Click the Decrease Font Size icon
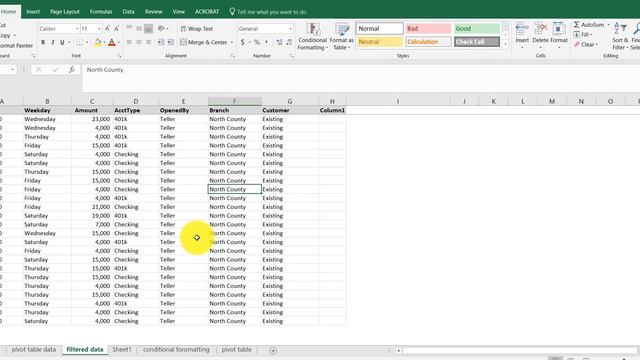 click(x=116, y=29)
